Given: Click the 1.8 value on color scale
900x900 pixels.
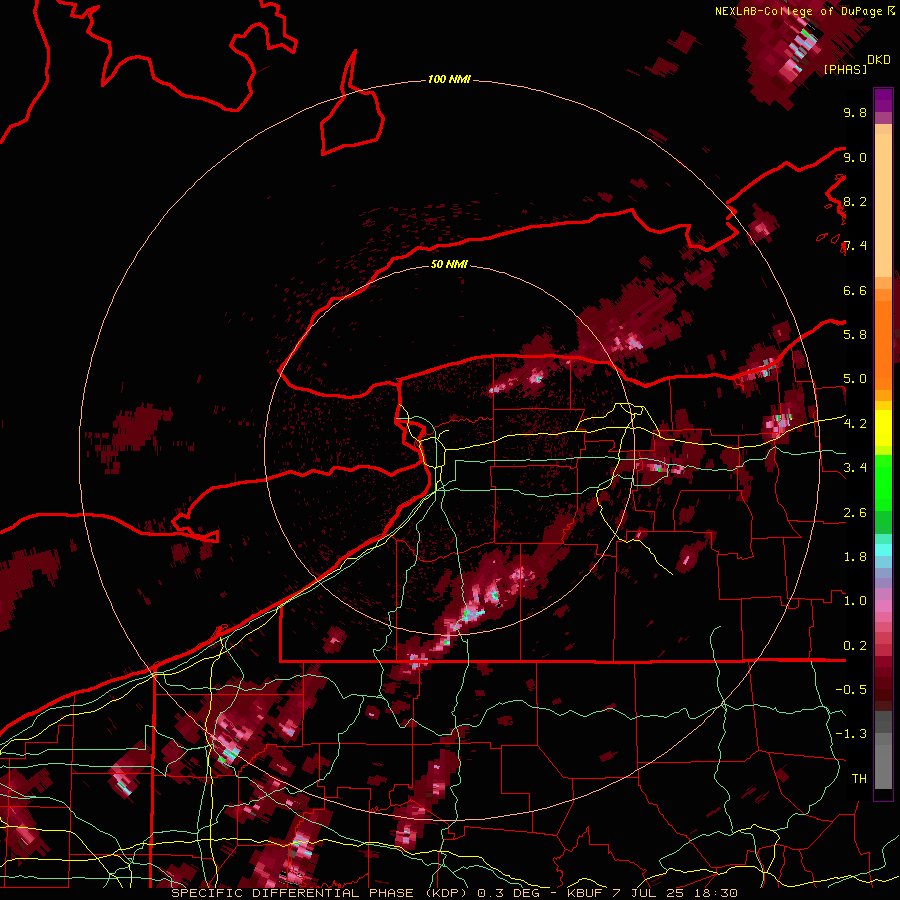Looking at the screenshot, I should coord(855,557).
